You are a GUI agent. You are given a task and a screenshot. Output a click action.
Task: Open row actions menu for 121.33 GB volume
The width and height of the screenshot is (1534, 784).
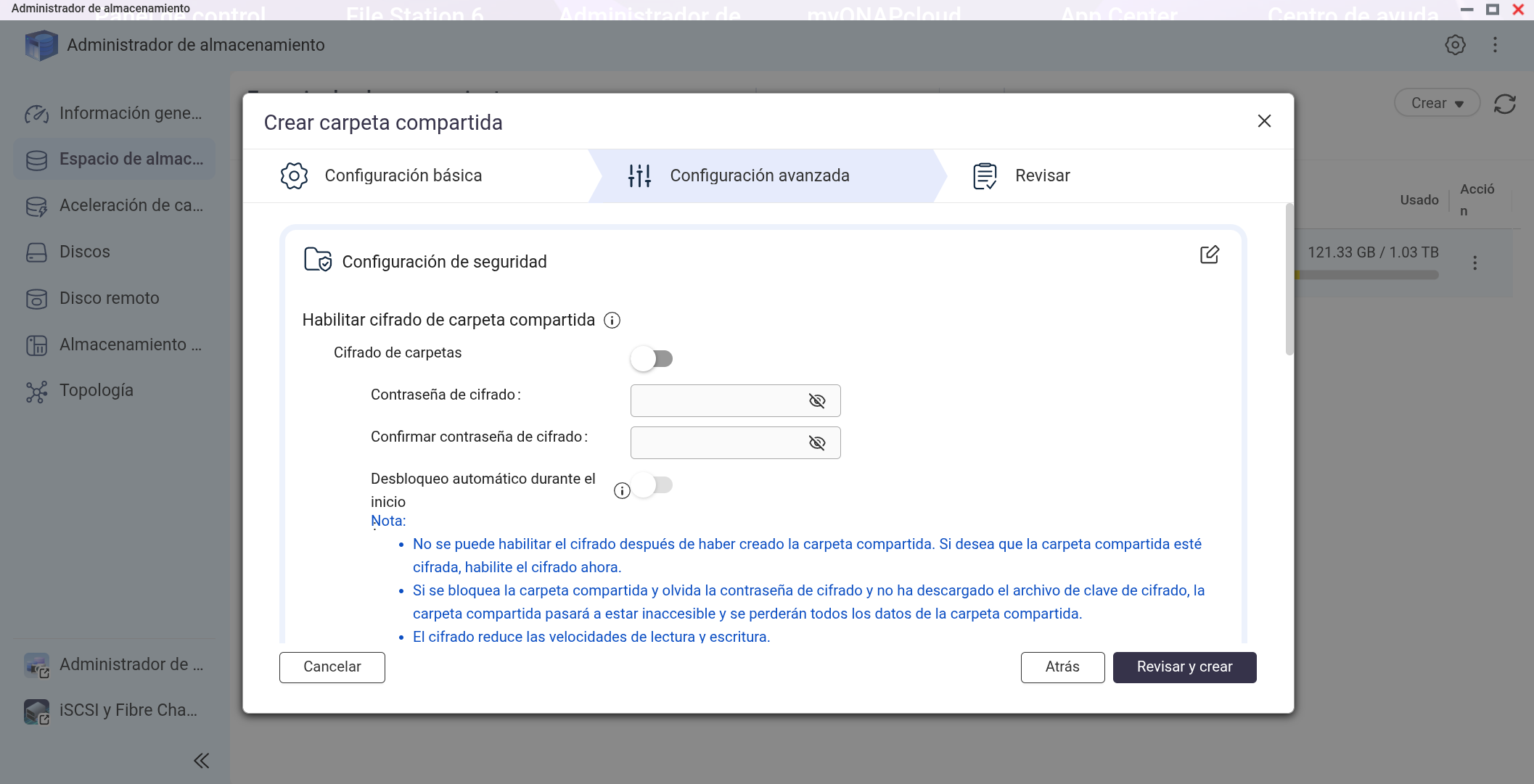pyautogui.click(x=1474, y=263)
